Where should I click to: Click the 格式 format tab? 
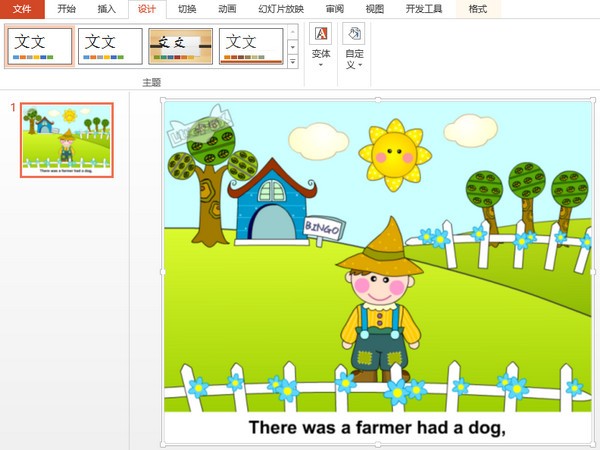click(x=478, y=9)
